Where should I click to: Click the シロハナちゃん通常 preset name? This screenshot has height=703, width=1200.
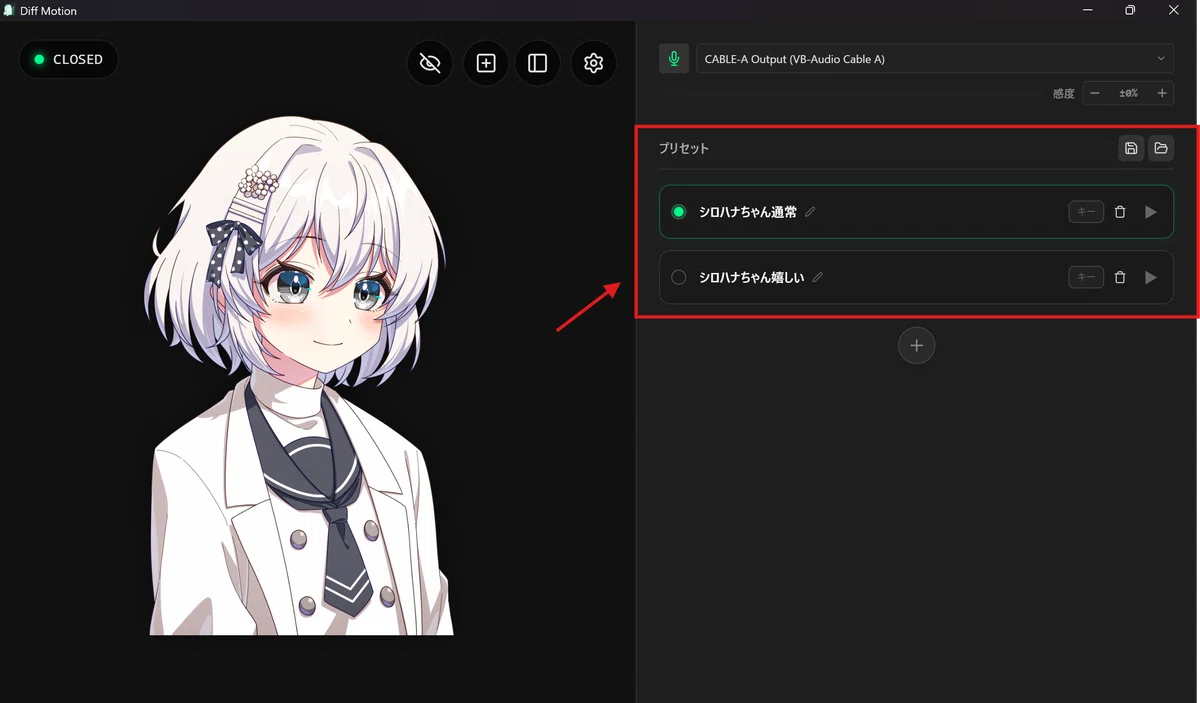click(748, 212)
